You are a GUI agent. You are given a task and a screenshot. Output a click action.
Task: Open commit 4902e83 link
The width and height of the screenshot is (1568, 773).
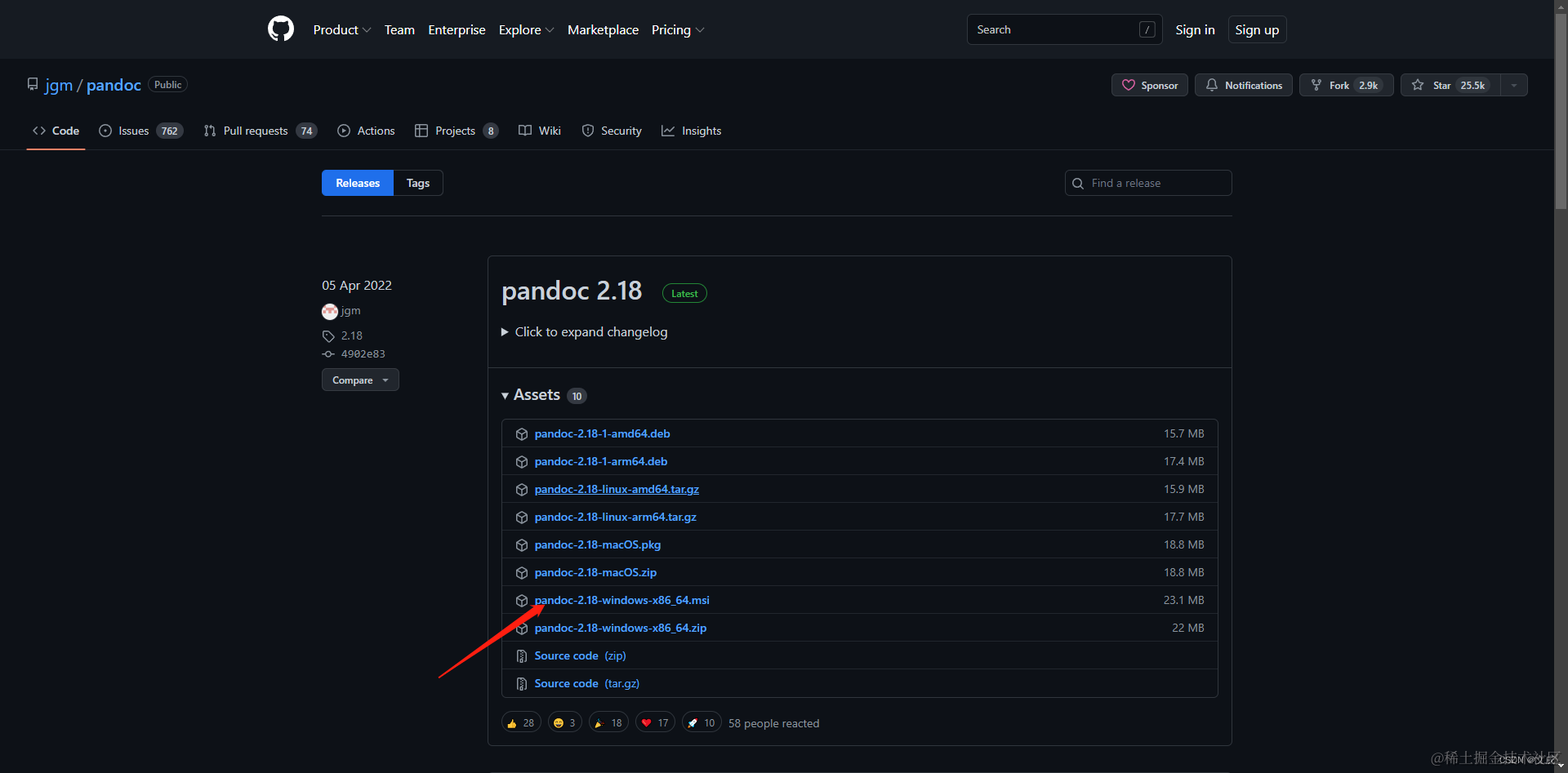pos(363,354)
